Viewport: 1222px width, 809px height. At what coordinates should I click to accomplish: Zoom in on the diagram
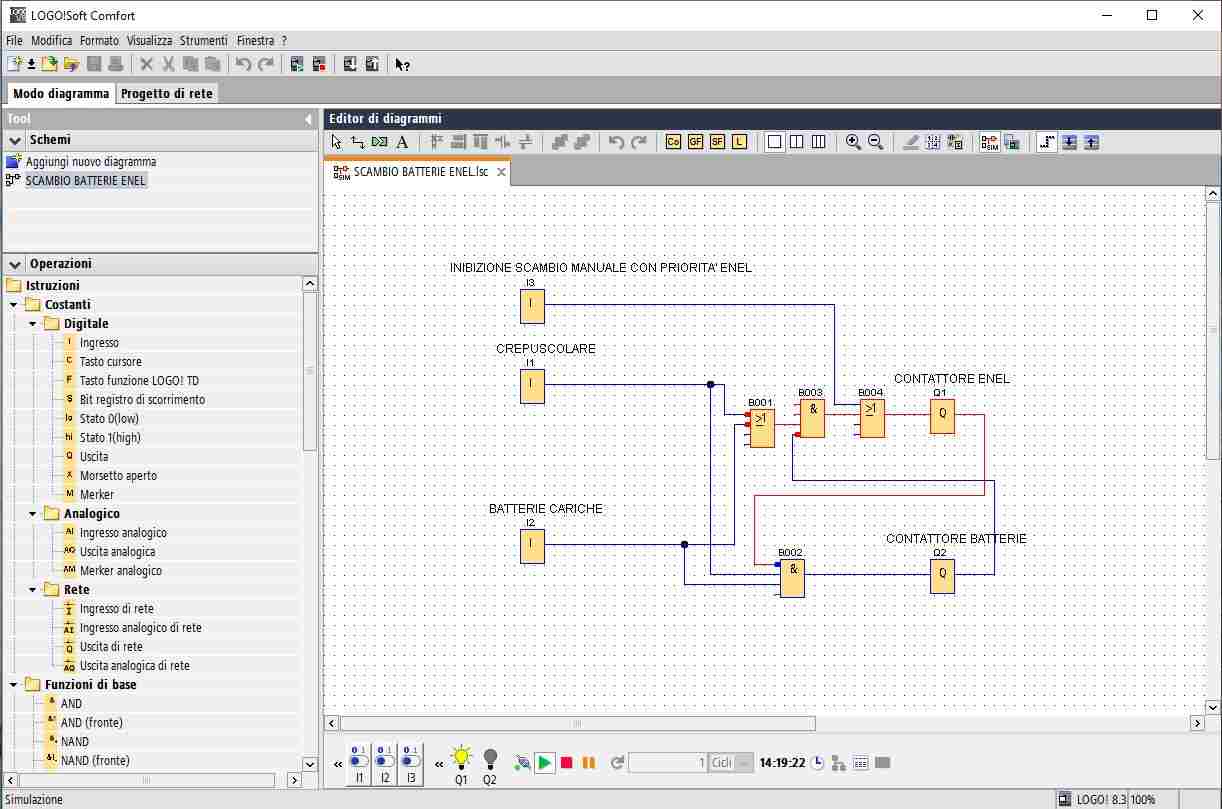pos(853,142)
